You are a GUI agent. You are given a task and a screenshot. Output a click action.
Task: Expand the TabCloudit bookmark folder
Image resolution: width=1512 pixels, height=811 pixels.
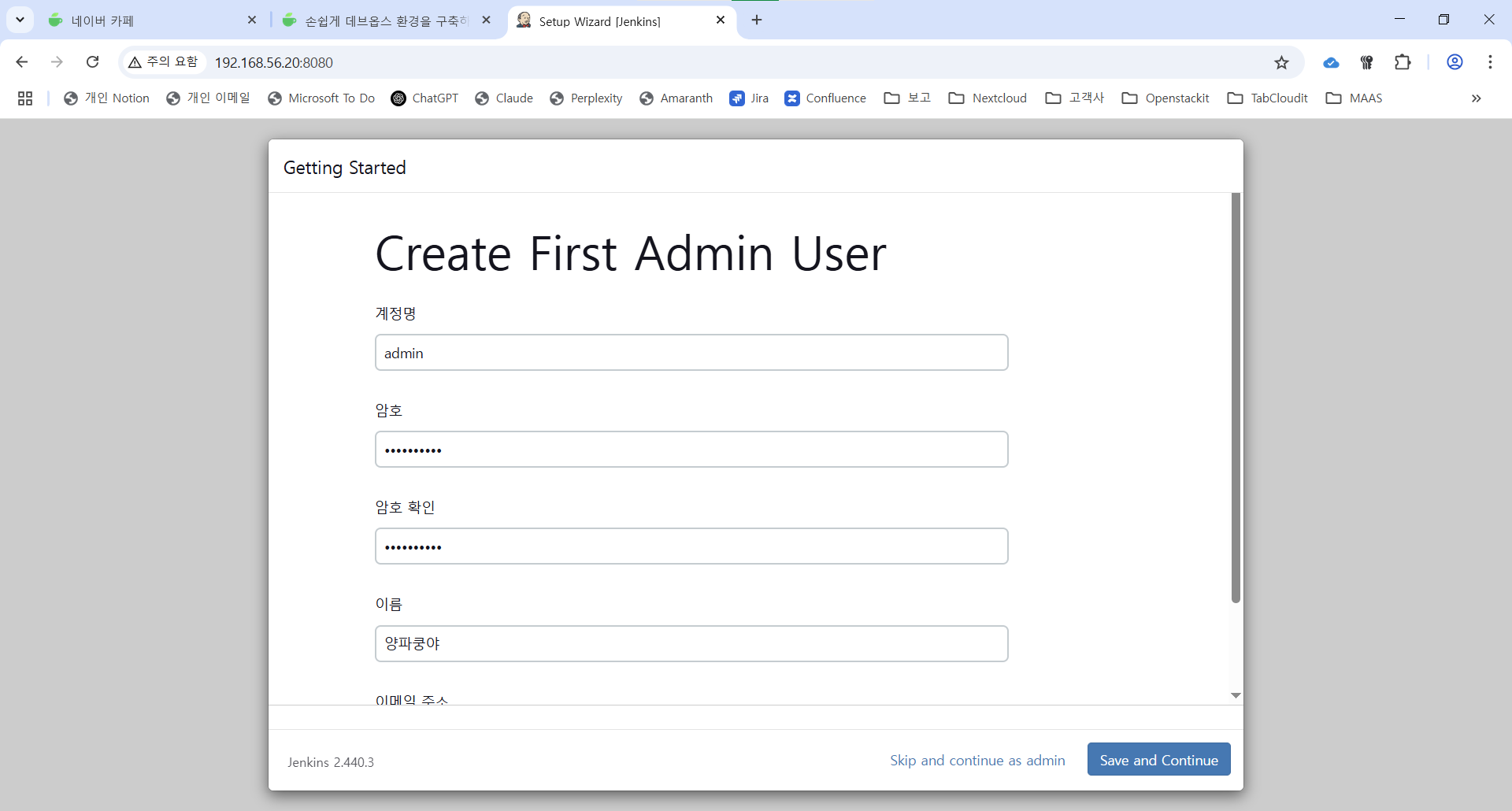tap(1268, 98)
